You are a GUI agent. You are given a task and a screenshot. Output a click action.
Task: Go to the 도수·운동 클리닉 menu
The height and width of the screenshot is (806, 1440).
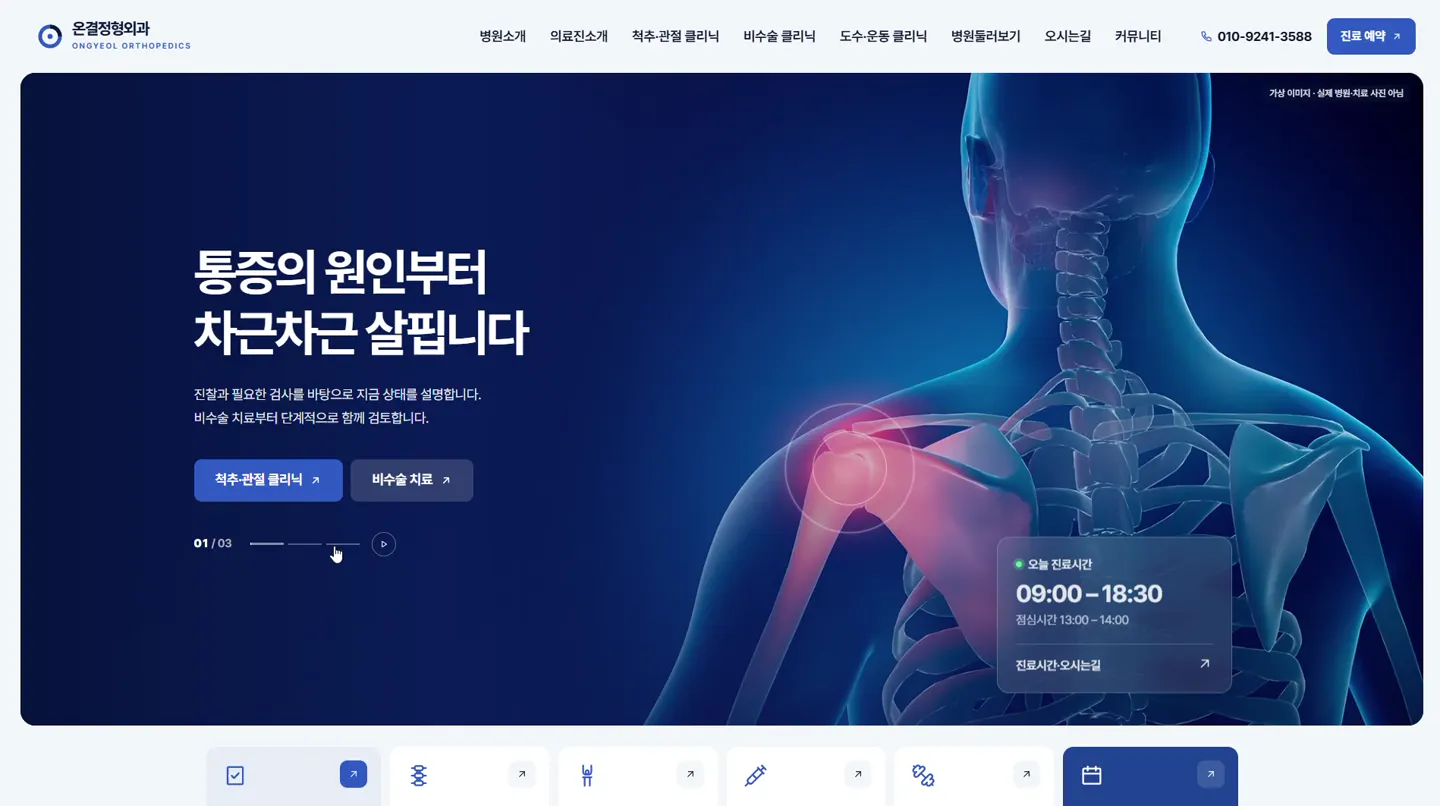click(x=883, y=36)
